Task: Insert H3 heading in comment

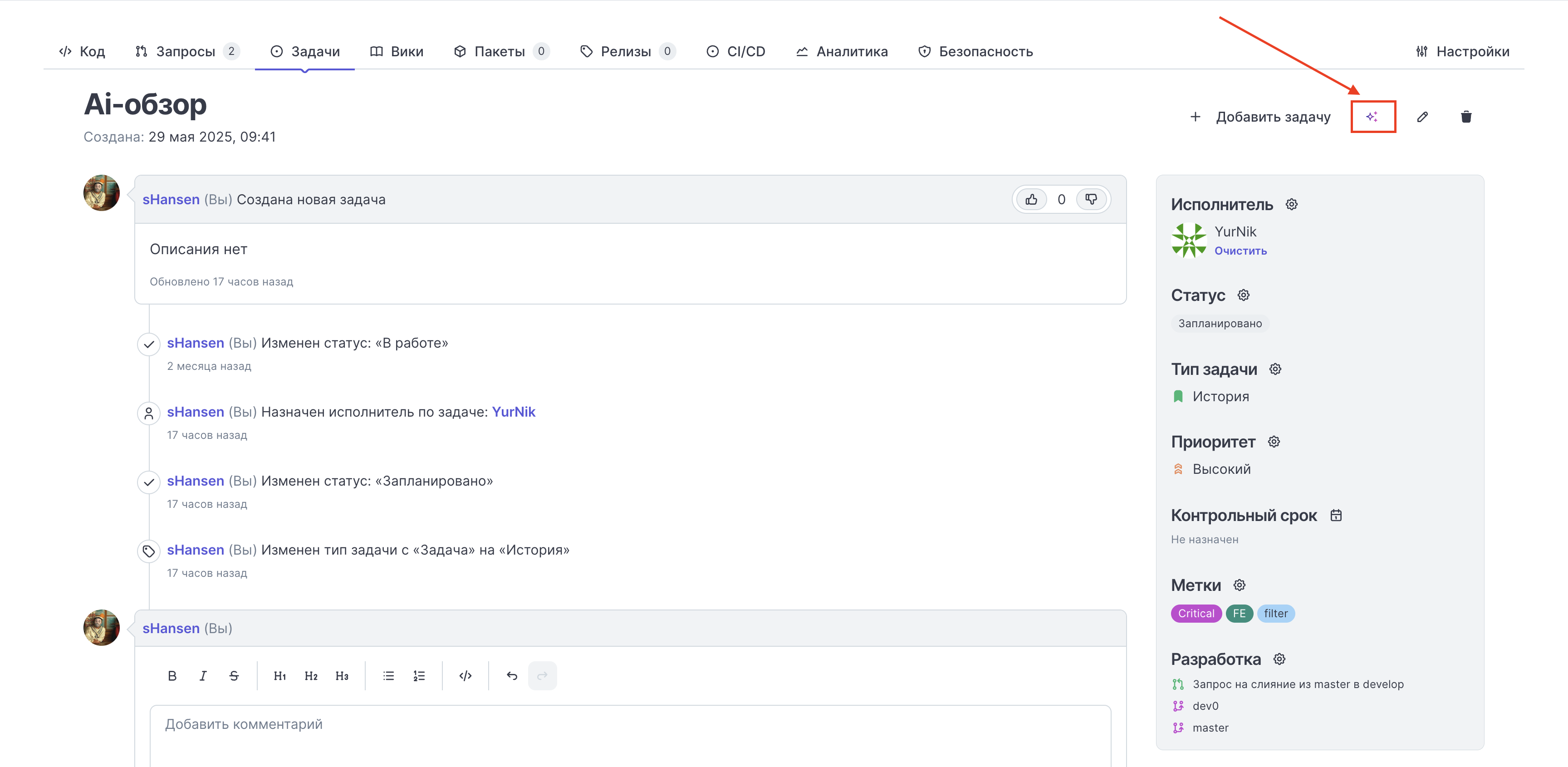Action: click(342, 676)
